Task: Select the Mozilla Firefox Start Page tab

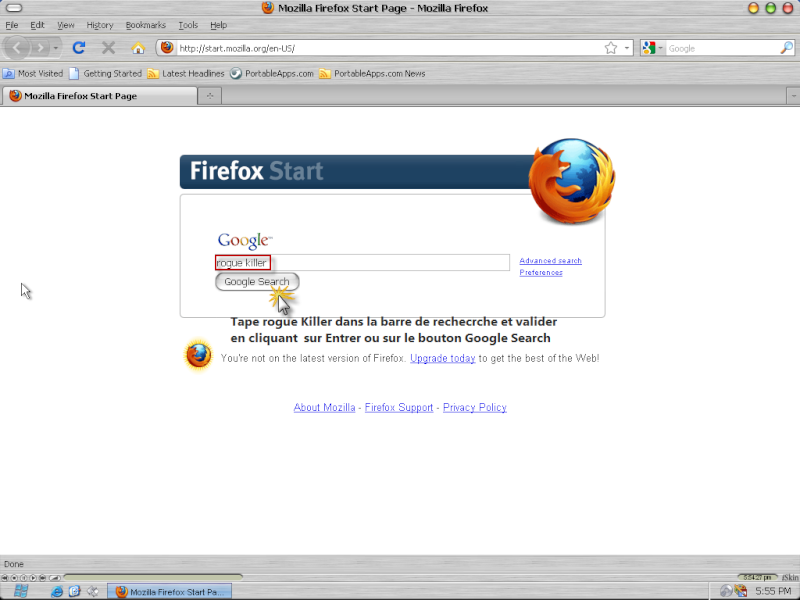Action: (x=99, y=96)
